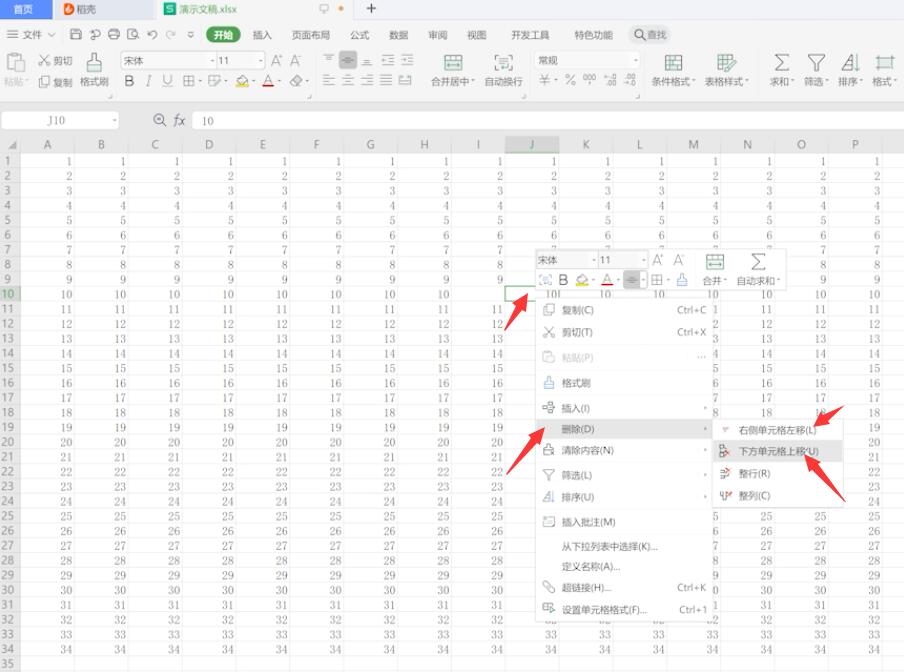Expand 插入(I) submenu in context menu
Screen dimensions: 904x672
[x=624, y=408]
